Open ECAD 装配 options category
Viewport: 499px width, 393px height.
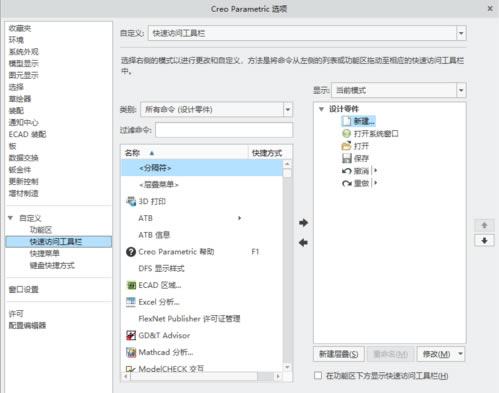[x=27, y=134]
